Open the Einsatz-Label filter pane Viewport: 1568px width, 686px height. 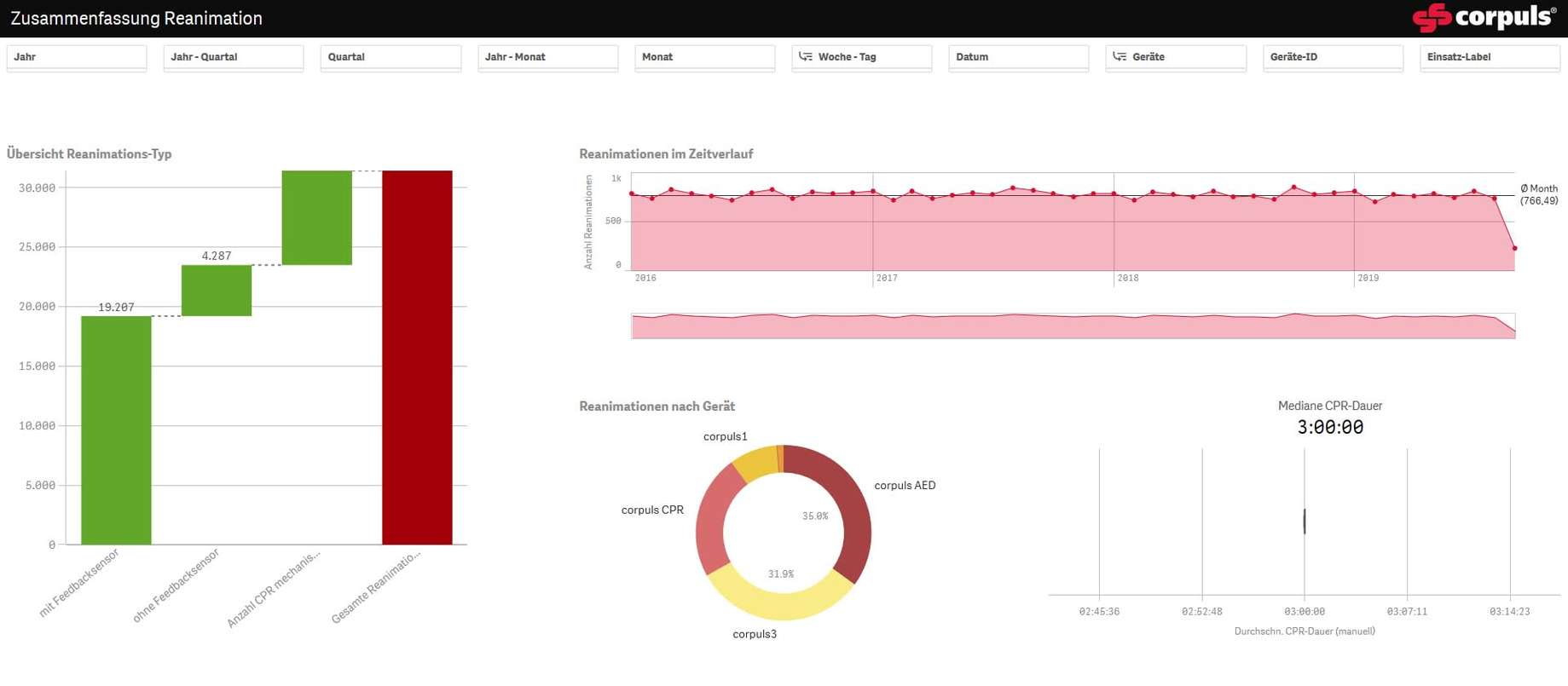(1490, 57)
